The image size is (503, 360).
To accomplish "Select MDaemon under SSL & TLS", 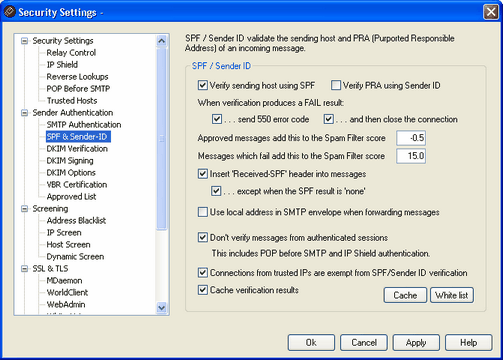I will pos(64,281).
